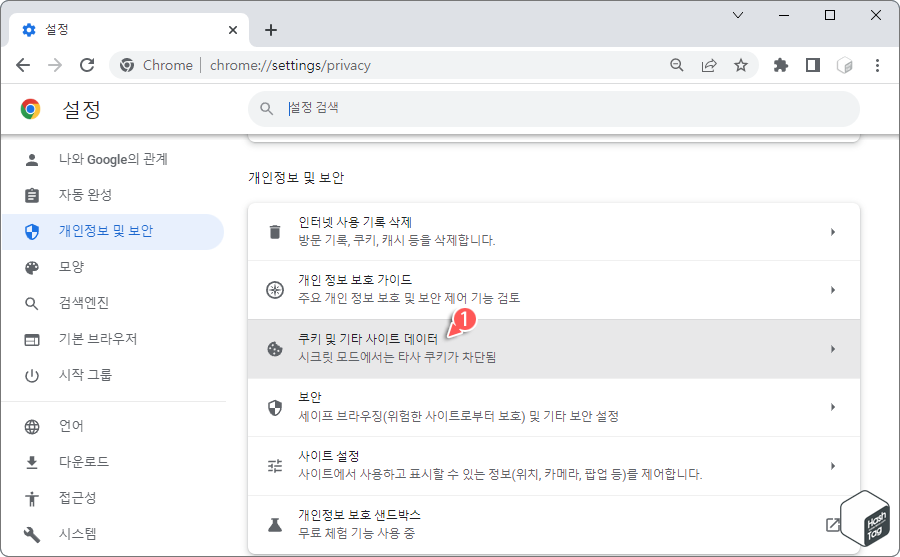The height and width of the screenshot is (557, 900).
Task: Open 기본 브라우저 settings section
Action: click(x=113, y=339)
